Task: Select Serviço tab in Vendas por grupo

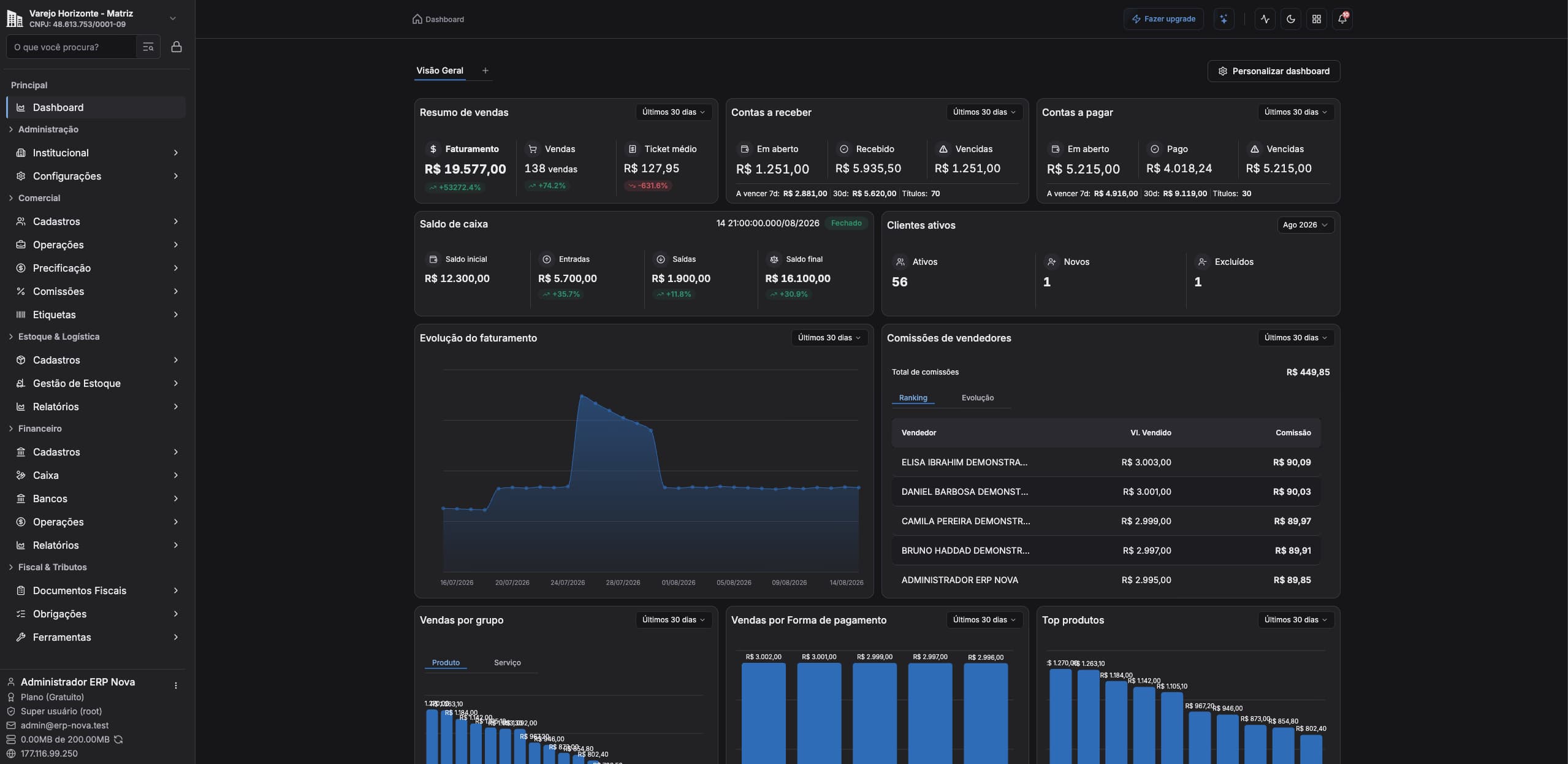Action: click(x=507, y=663)
